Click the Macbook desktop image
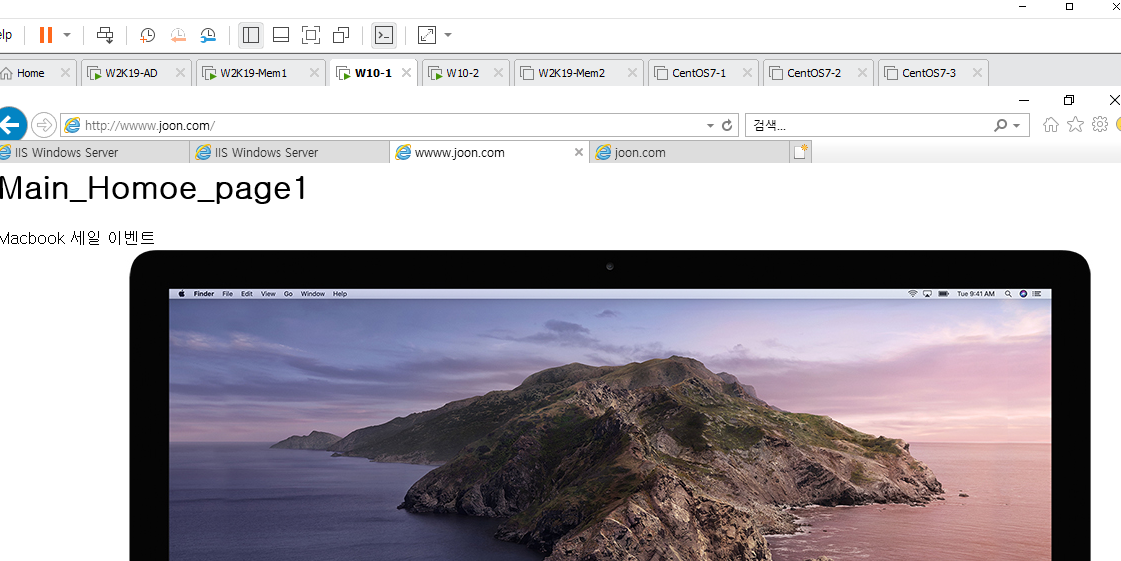Image resolution: width=1121 pixels, height=561 pixels. [609, 405]
